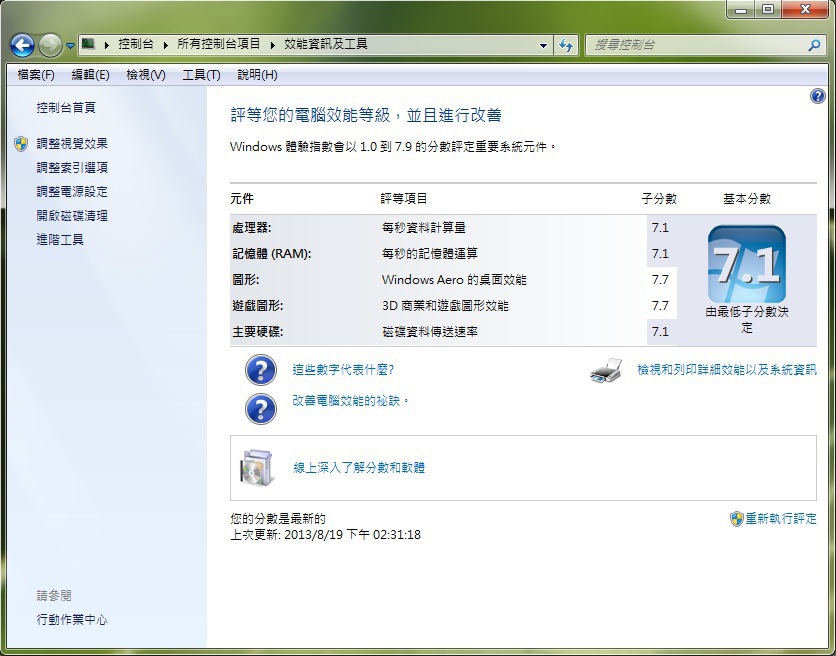Click the 磁碟資料傳送速率 description
The height and width of the screenshot is (656, 836).
[430, 332]
